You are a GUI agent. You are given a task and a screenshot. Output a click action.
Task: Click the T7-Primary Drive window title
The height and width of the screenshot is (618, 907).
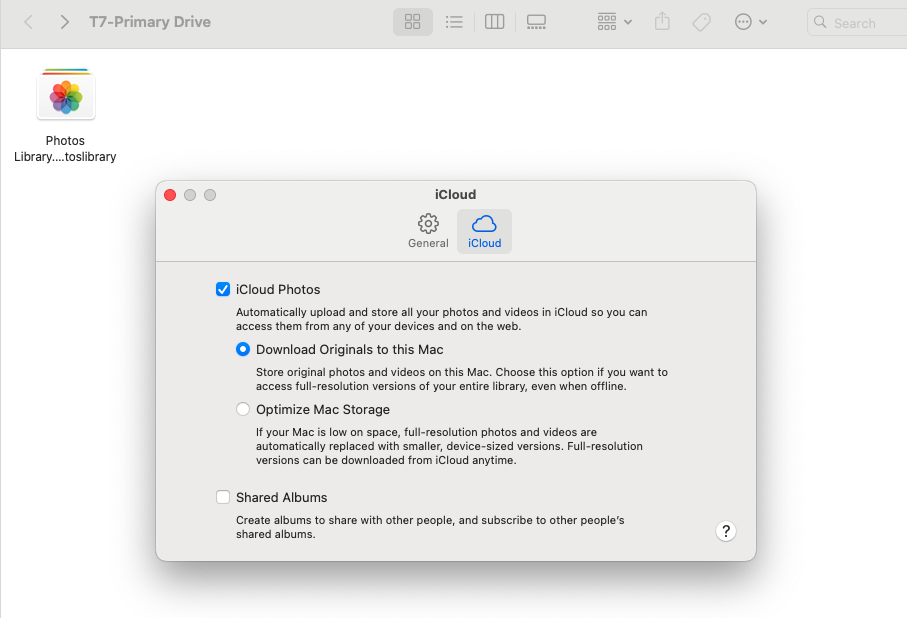pyautogui.click(x=150, y=22)
